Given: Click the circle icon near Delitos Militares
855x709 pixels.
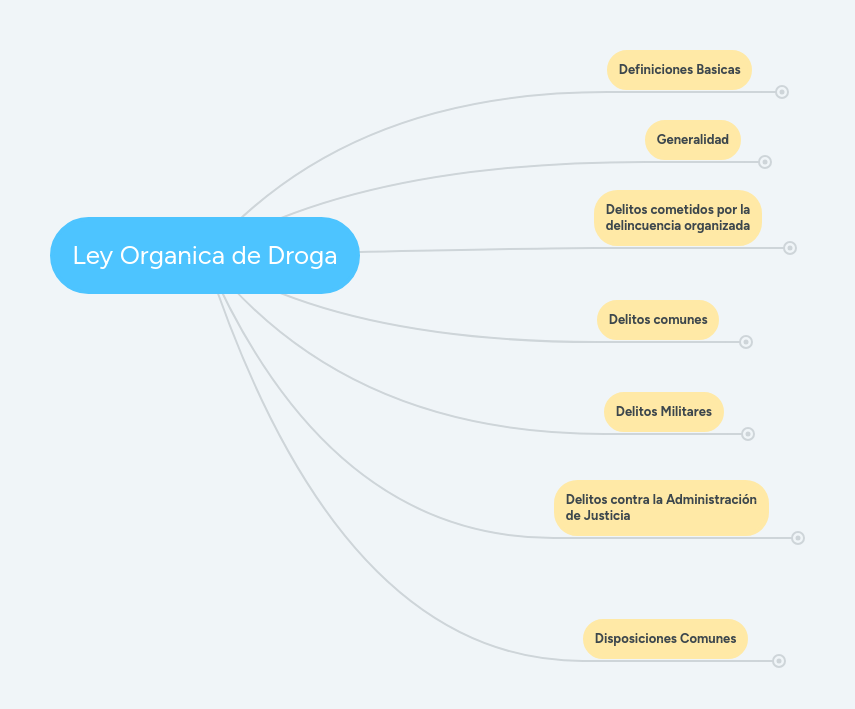Looking at the screenshot, I should point(747,433).
